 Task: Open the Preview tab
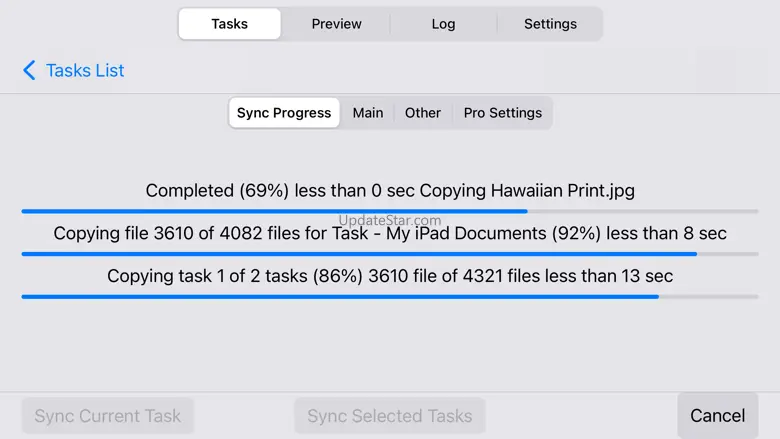tap(336, 24)
